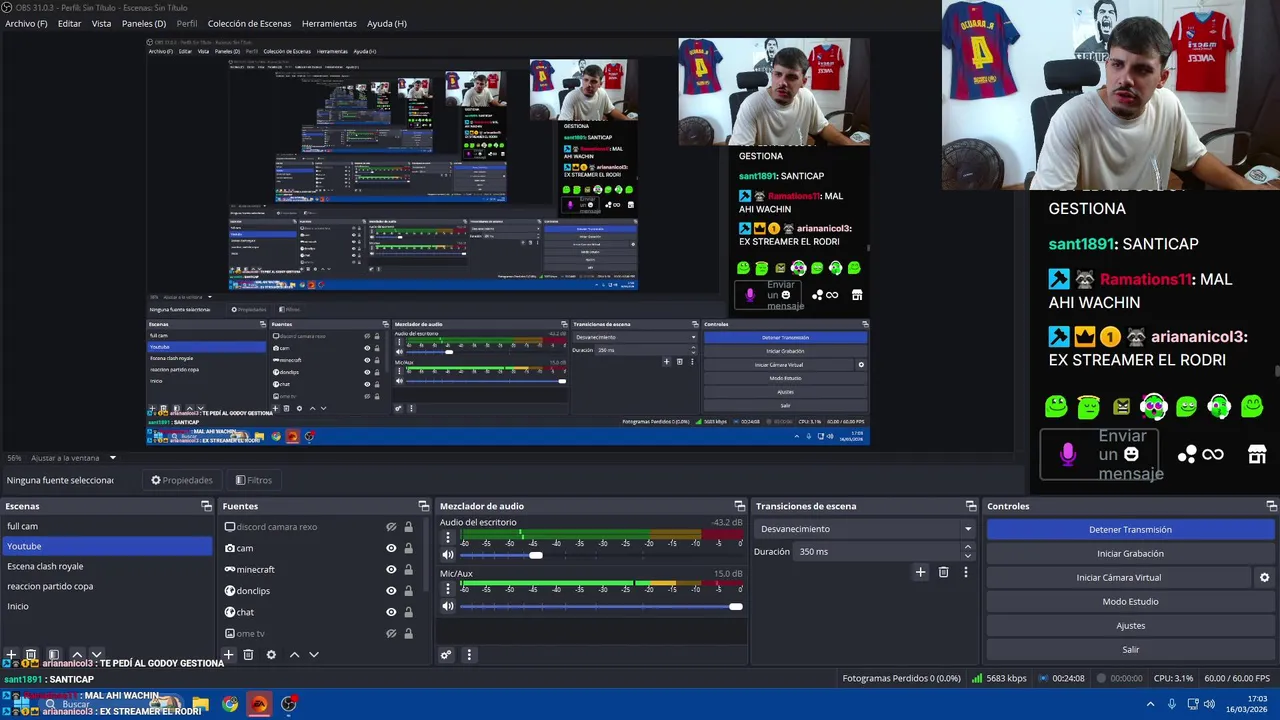Open transition properties three-dot menu
The image size is (1280, 720).
tap(965, 572)
